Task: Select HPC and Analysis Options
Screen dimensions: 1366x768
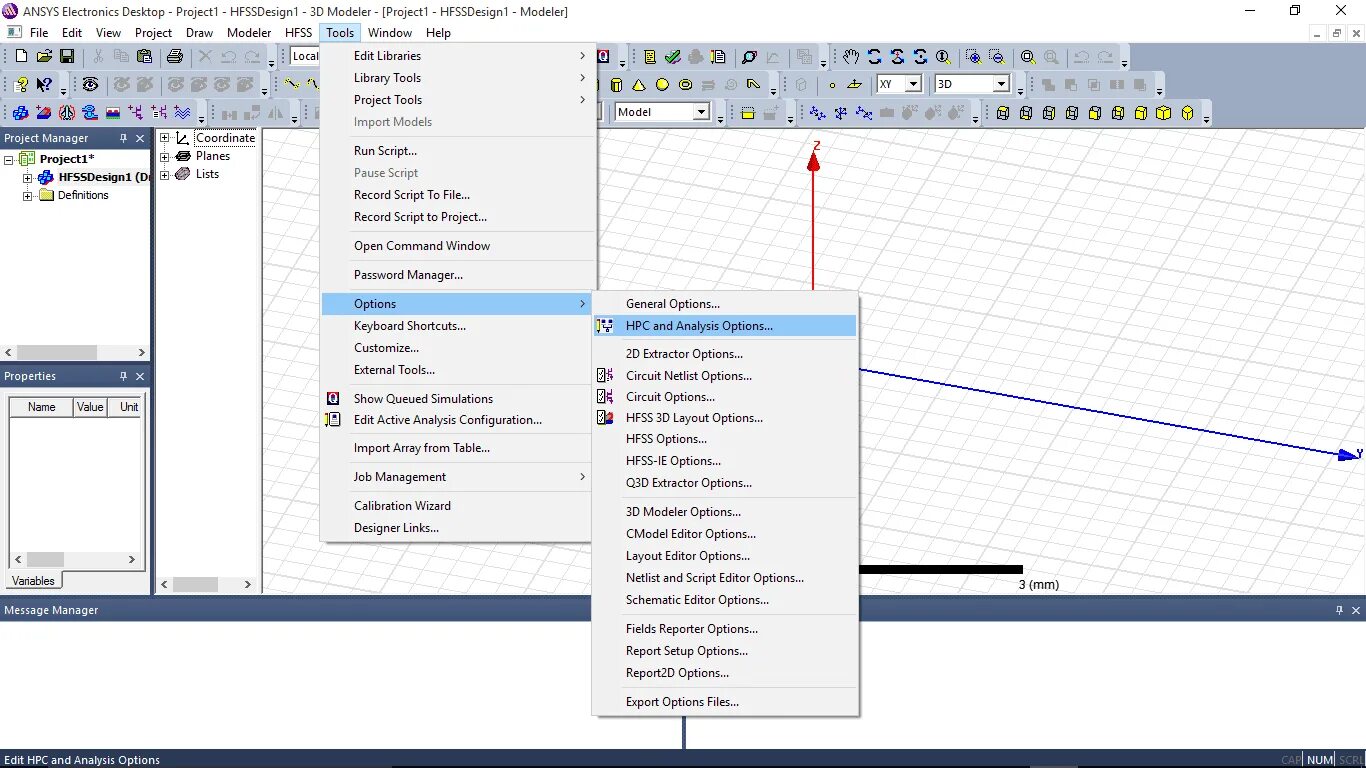Action: point(725,326)
